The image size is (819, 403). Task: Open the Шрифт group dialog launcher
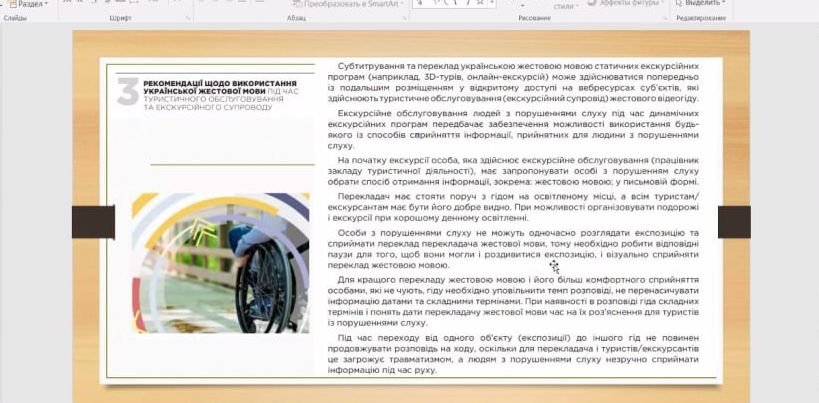(188, 18)
